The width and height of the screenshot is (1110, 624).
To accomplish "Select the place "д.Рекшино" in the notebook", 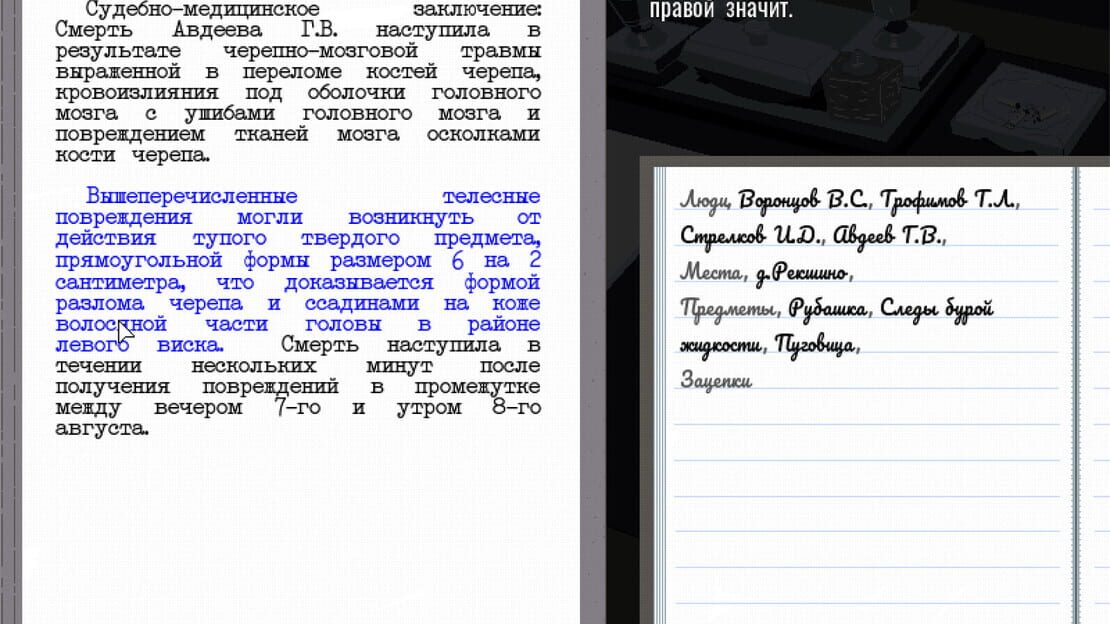I will (801, 272).
